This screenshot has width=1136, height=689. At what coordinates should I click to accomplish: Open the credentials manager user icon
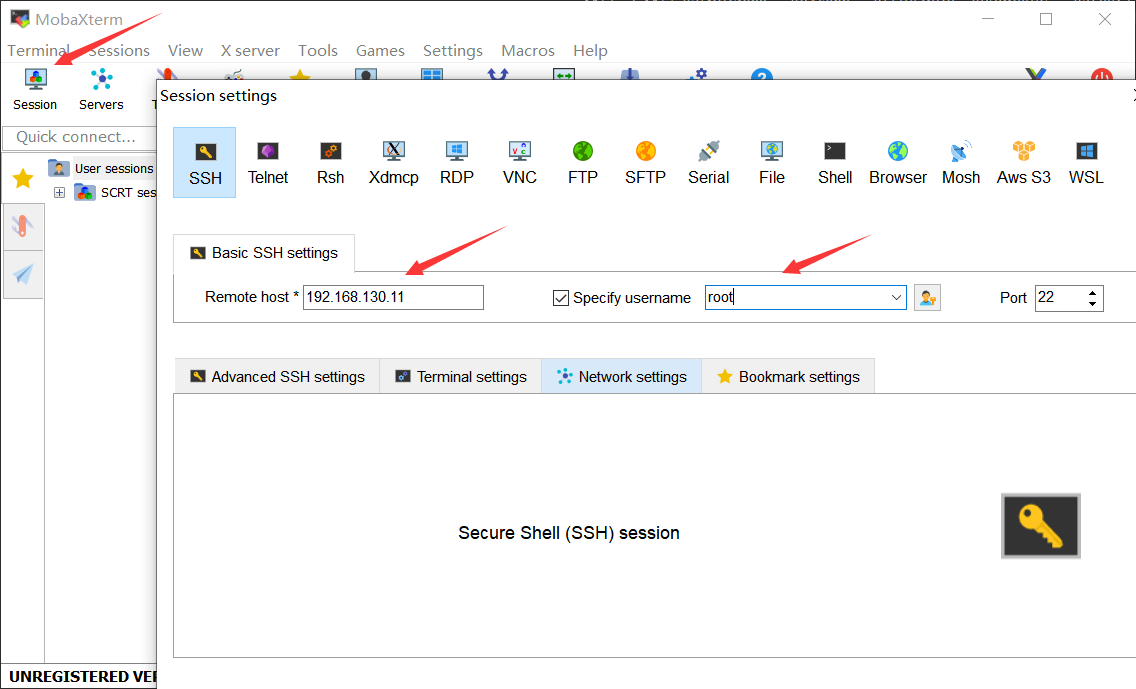(x=927, y=298)
